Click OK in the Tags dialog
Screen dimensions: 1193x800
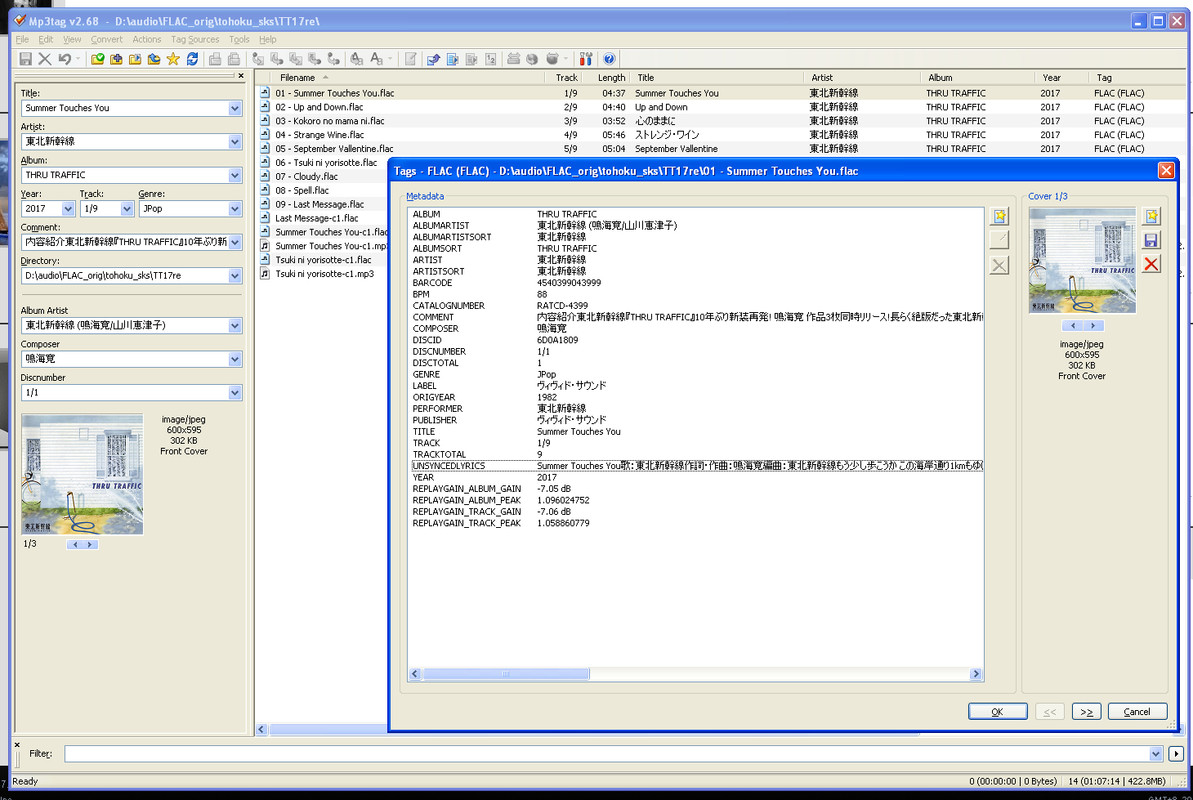[997, 712]
